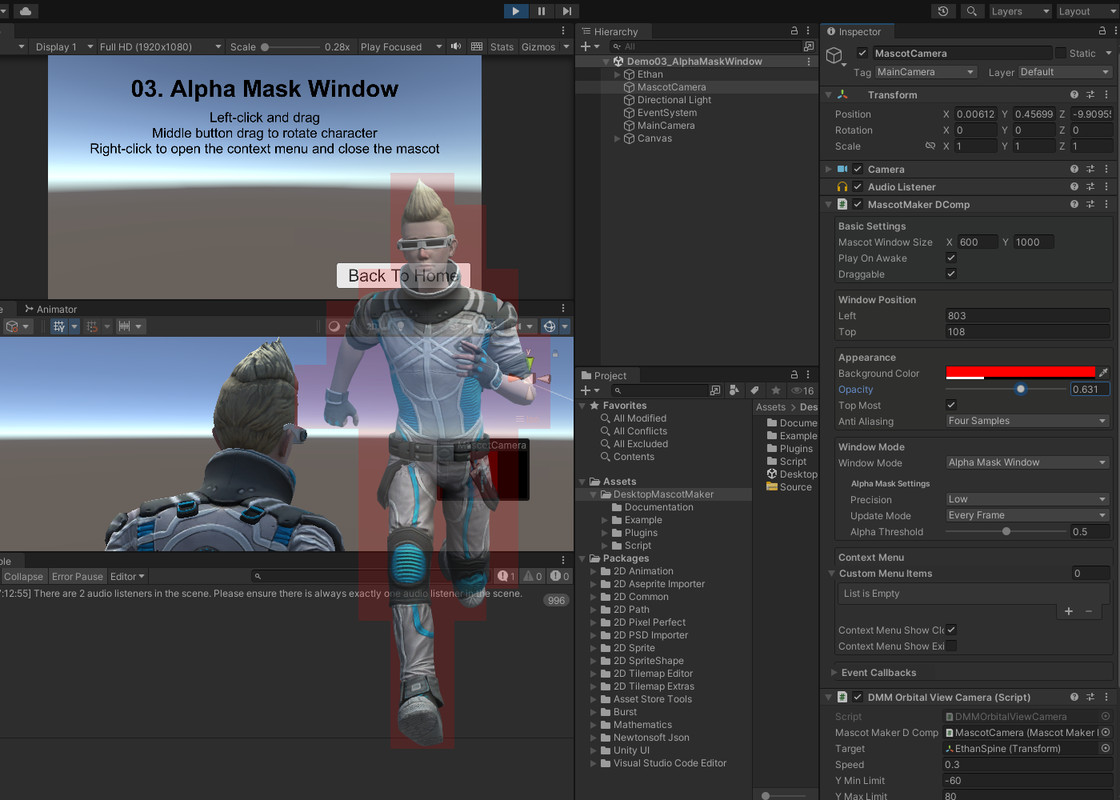Screen dimensions: 1120x800
Task: Click the Pause button in toolbar
Action: click(x=541, y=11)
